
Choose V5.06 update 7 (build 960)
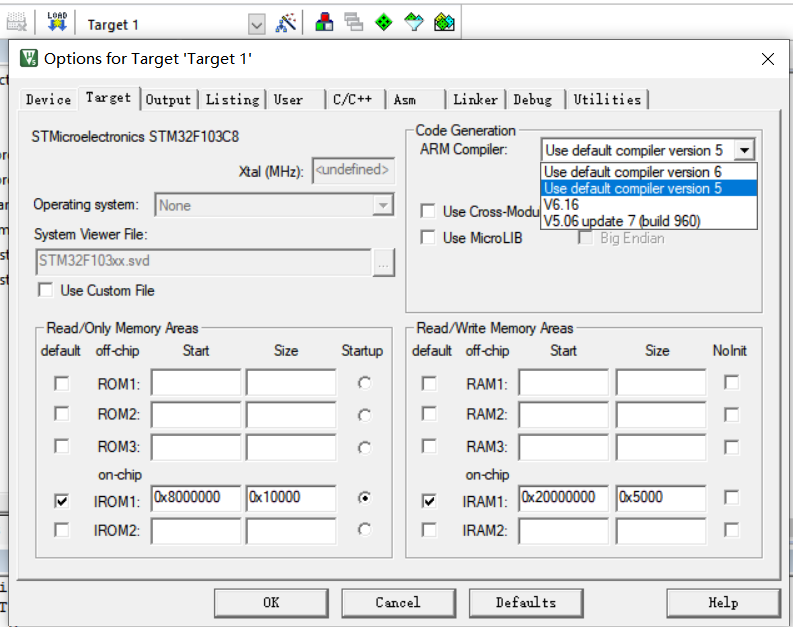[x=649, y=221]
